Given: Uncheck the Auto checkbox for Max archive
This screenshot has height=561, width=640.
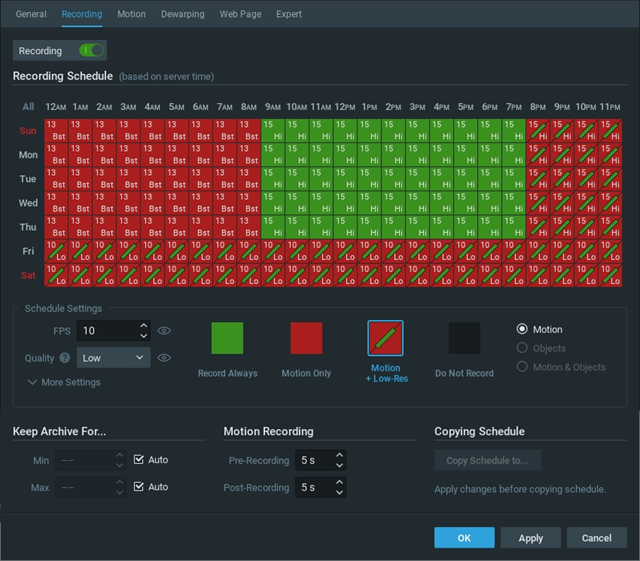Looking at the screenshot, I should pos(139,487).
